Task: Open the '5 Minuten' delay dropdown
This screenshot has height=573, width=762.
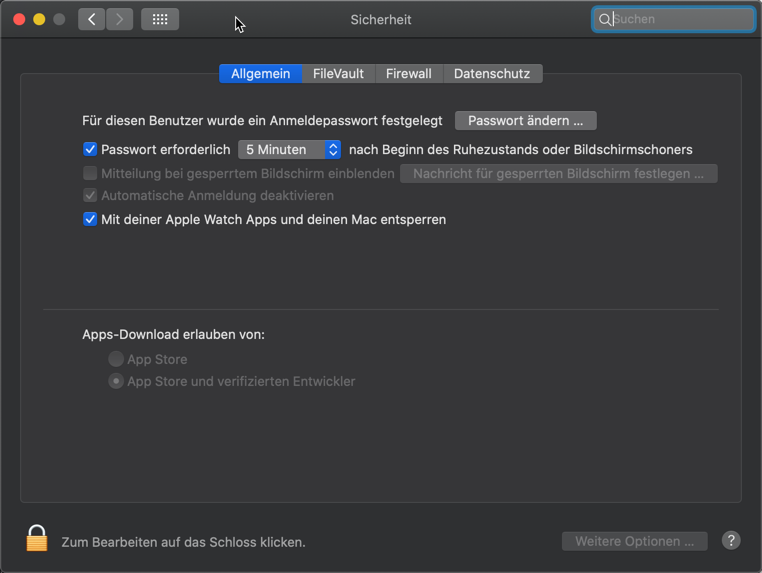Action: tap(290, 149)
